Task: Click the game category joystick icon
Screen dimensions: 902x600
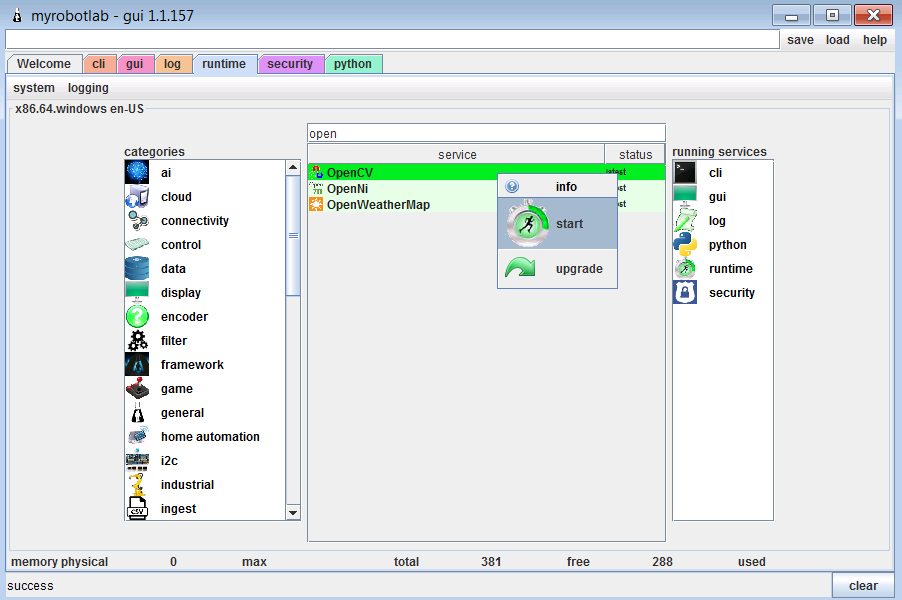Action: tap(137, 388)
